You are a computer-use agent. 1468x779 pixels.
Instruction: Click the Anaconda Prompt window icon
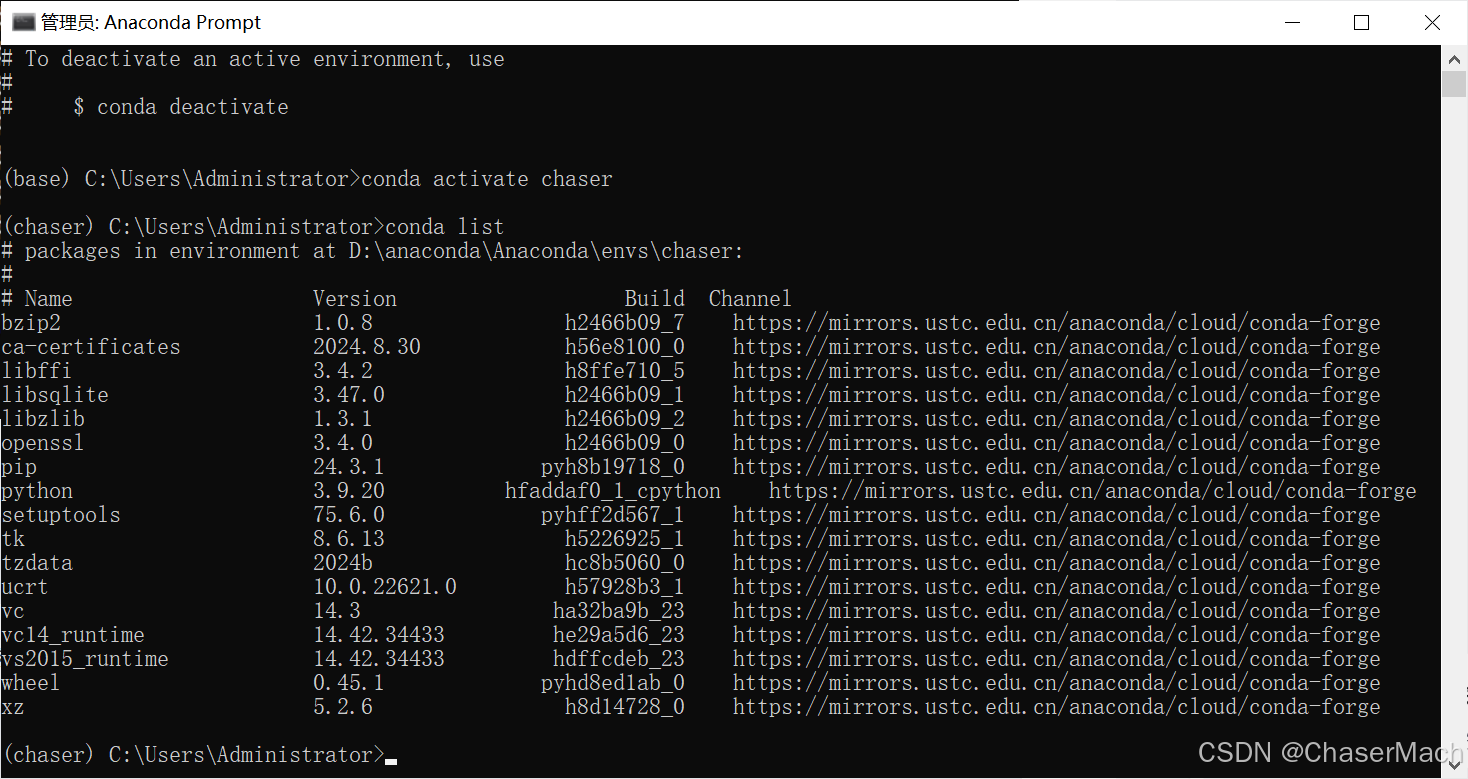(23, 22)
